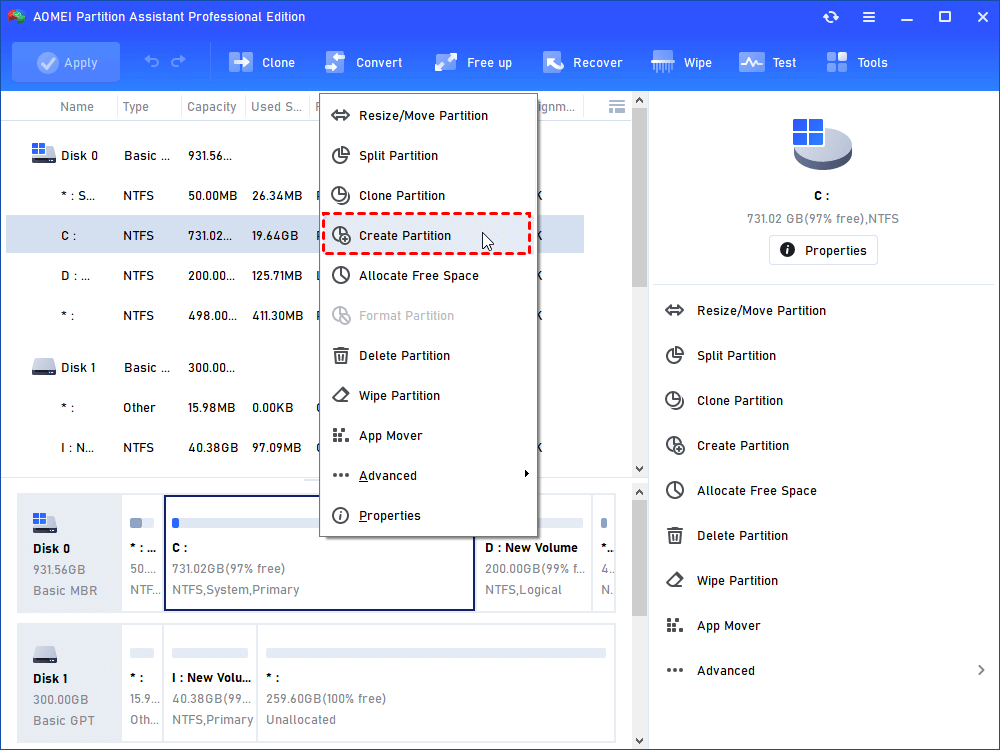Click disk map scrollbar down arrow
The width and height of the screenshot is (1000, 750).
tap(640, 741)
